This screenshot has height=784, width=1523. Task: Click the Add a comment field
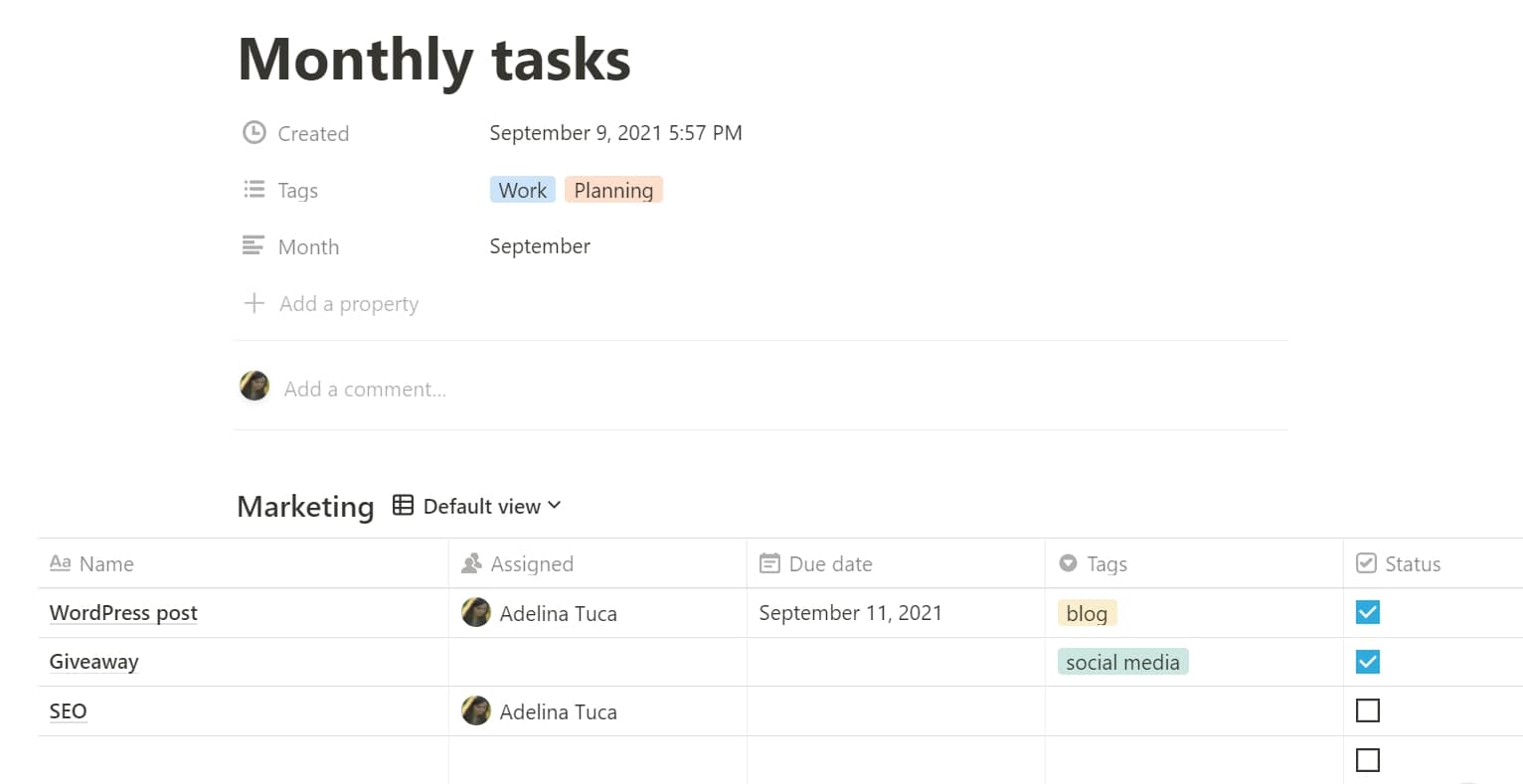pos(368,389)
